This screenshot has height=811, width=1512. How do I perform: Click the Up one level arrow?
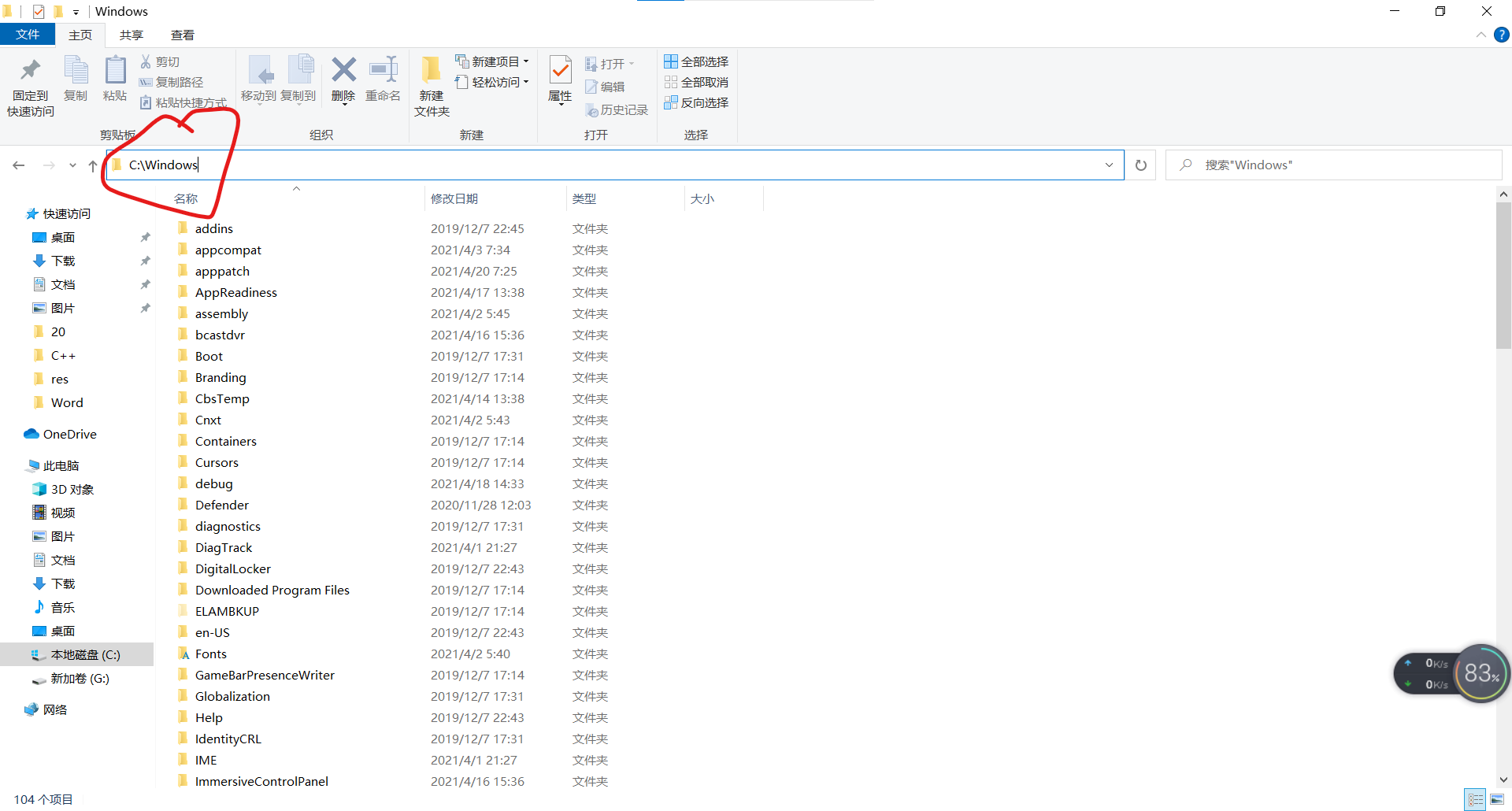[x=93, y=165]
